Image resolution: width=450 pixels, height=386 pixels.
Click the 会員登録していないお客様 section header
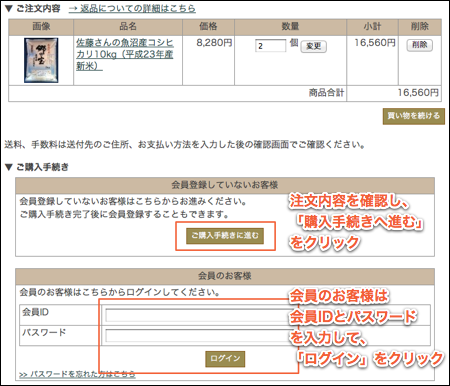(225, 185)
